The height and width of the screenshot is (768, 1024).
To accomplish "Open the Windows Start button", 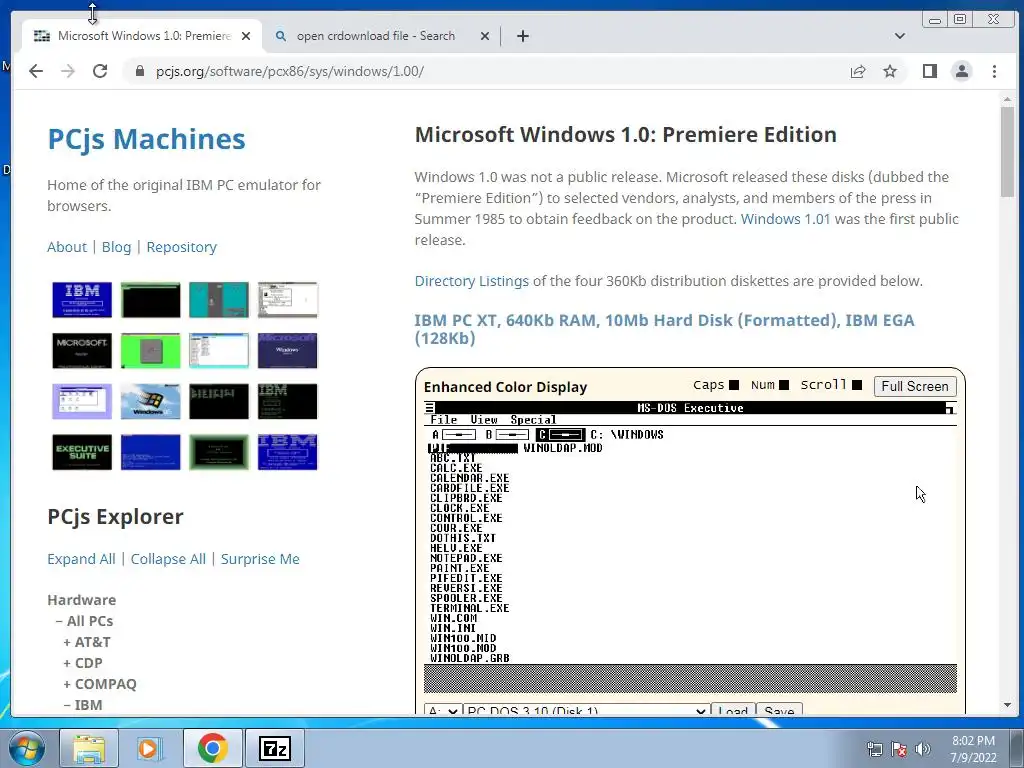I will 26,748.
